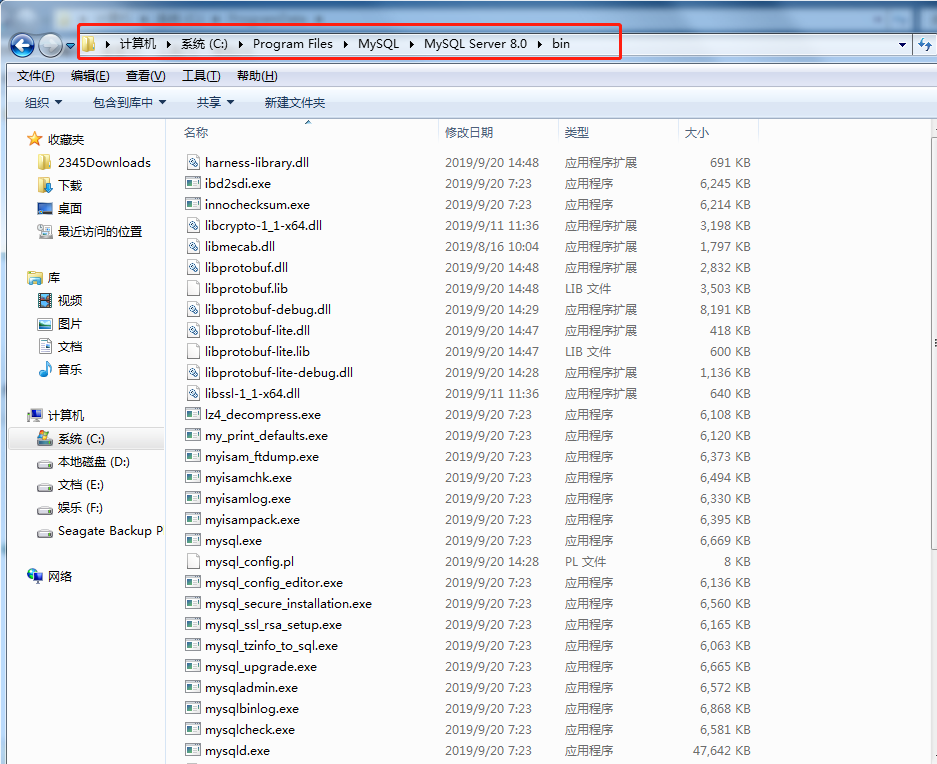The image size is (937, 764).
Task: Click the Forward navigation arrow button
Action: pyautogui.click(x=50, y=45)
